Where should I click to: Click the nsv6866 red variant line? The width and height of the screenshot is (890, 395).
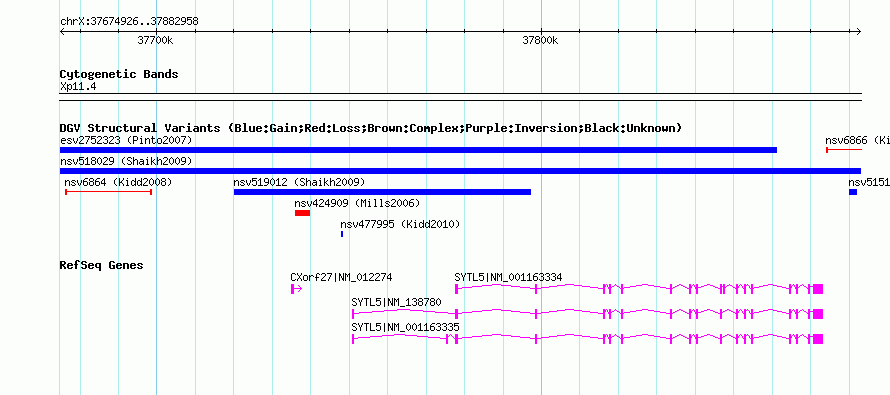(x=844, y=150)
